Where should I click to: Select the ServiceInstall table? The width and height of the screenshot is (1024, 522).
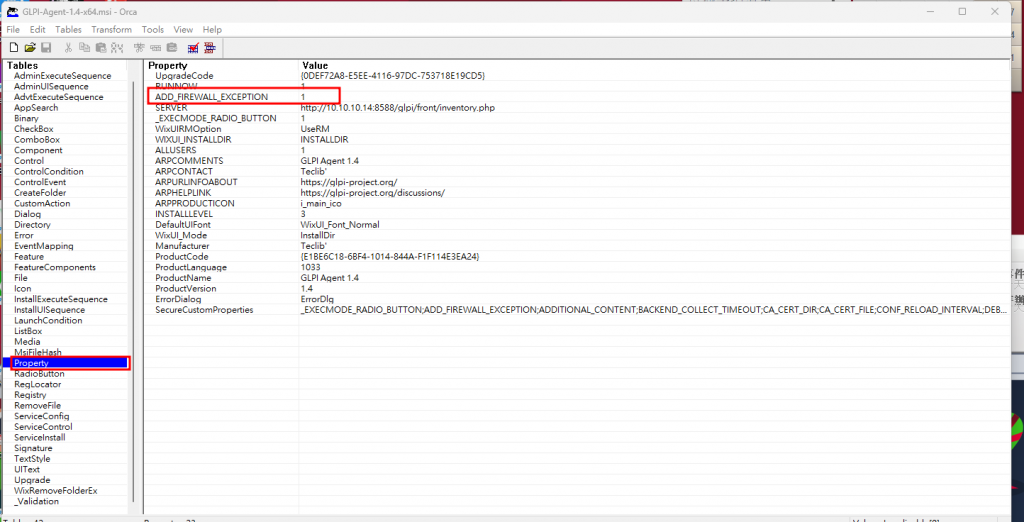click(40, 437)
